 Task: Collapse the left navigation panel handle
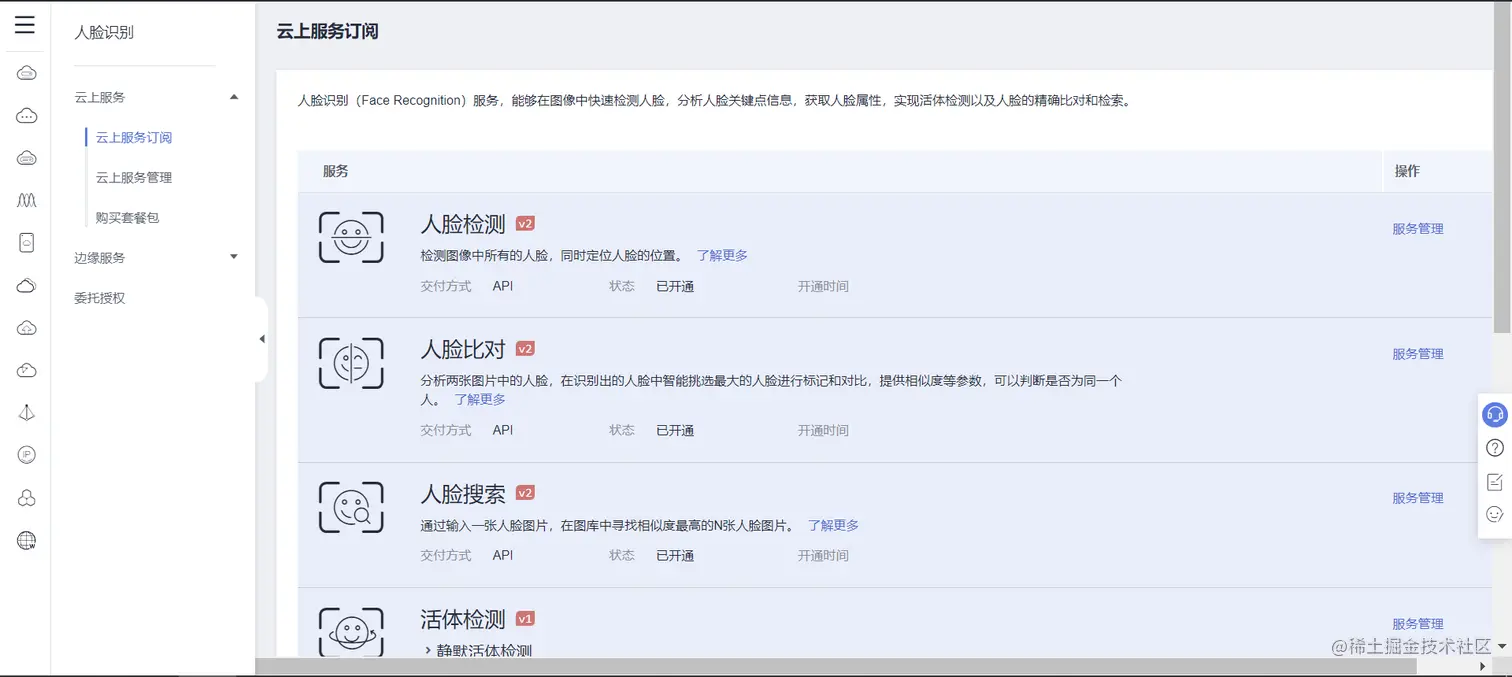(262, 339)
